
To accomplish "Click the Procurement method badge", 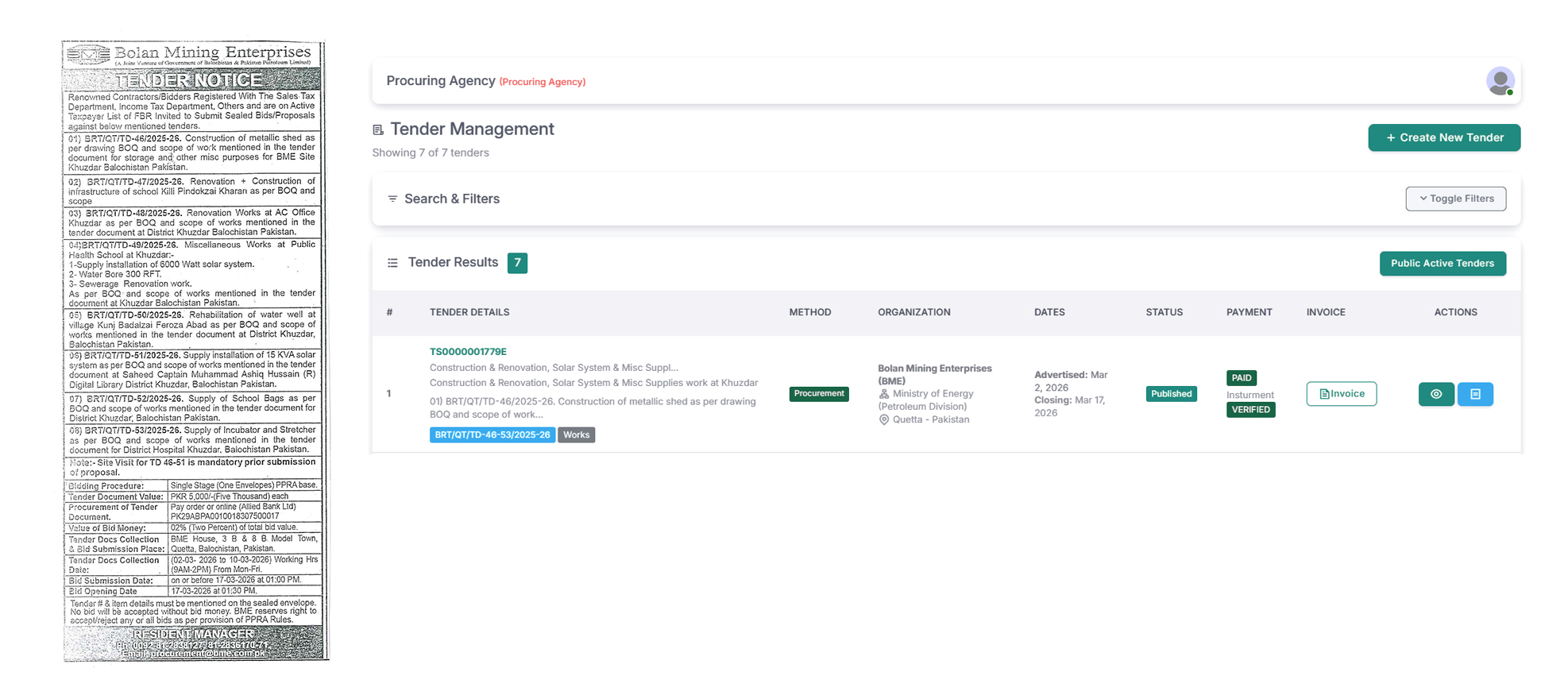I will [818, 394].
